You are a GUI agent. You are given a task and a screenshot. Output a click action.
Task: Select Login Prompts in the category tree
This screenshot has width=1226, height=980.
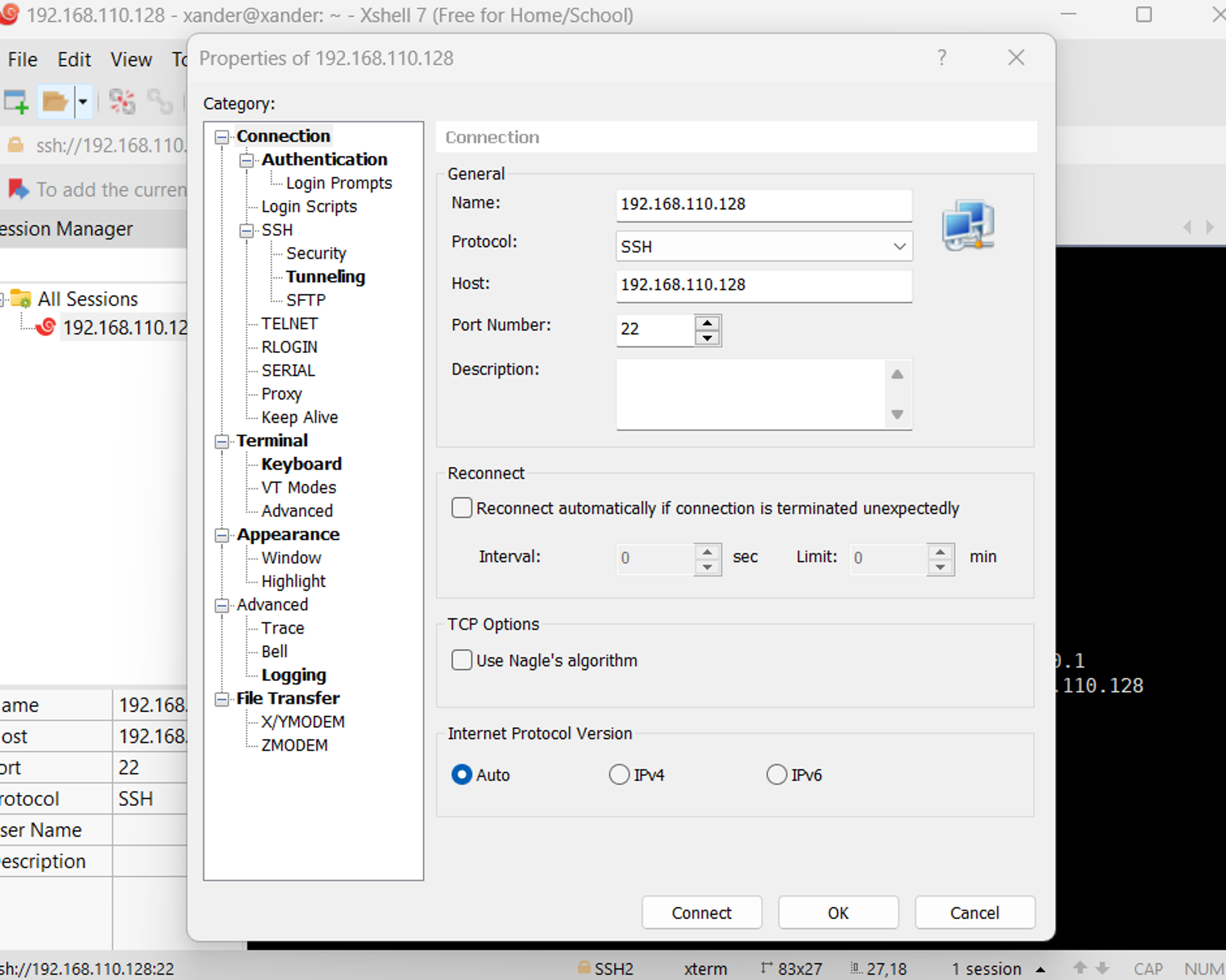click(x=339, y=183)
